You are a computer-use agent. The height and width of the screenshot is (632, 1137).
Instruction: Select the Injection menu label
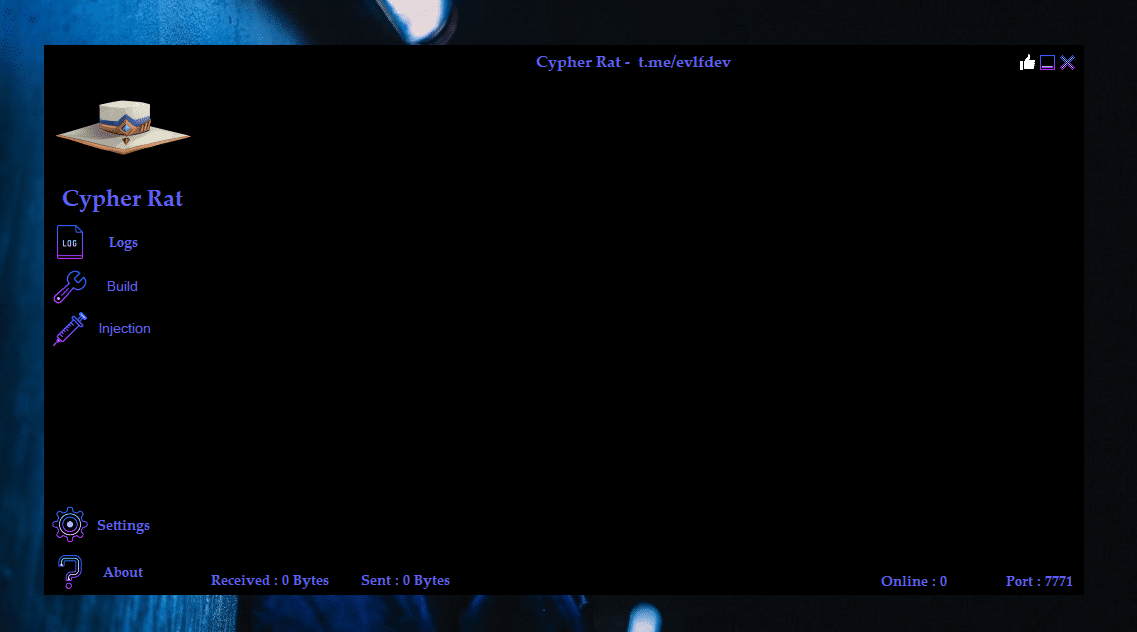point(125,328)
